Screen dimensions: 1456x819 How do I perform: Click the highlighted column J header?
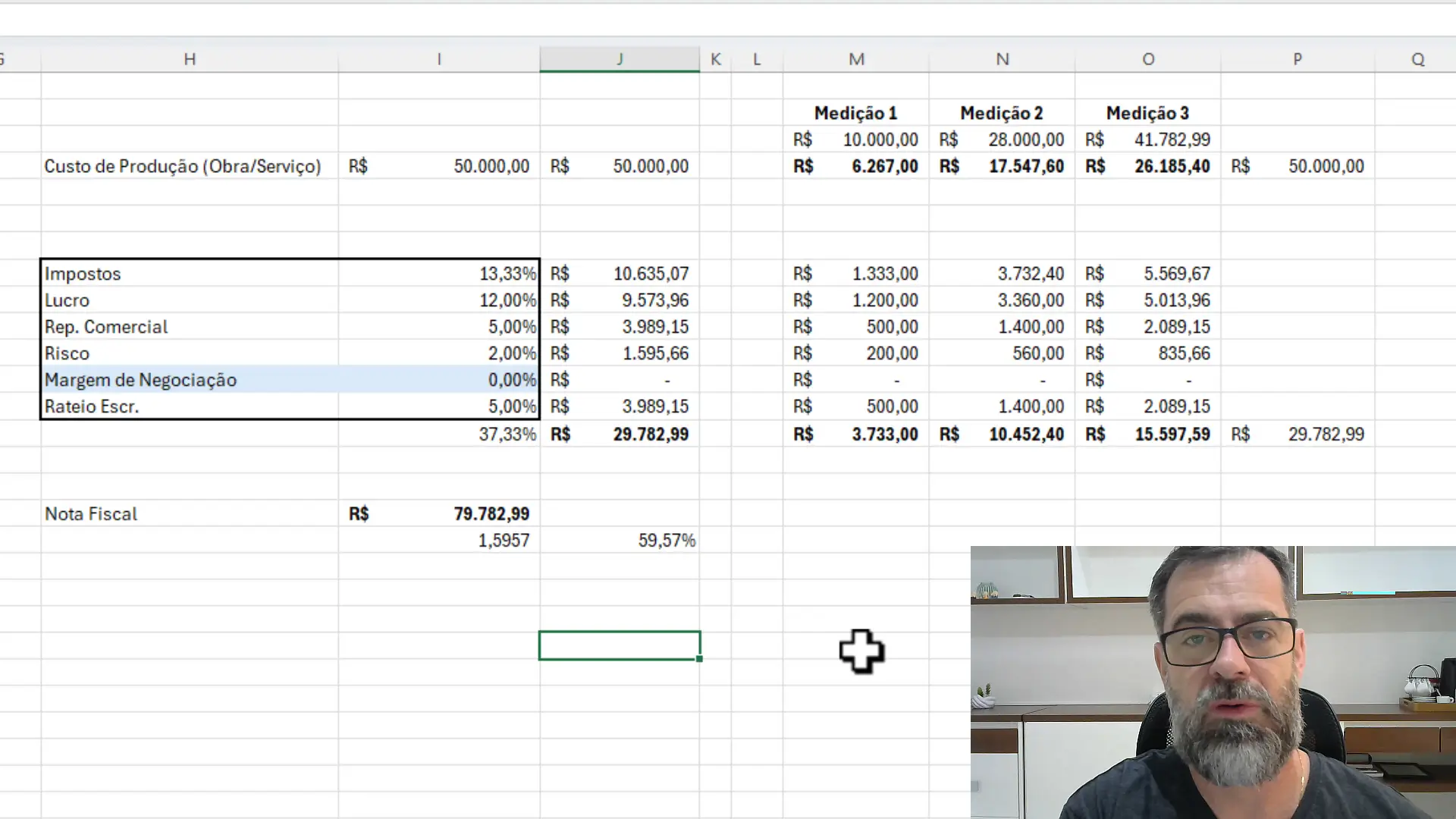620,59
